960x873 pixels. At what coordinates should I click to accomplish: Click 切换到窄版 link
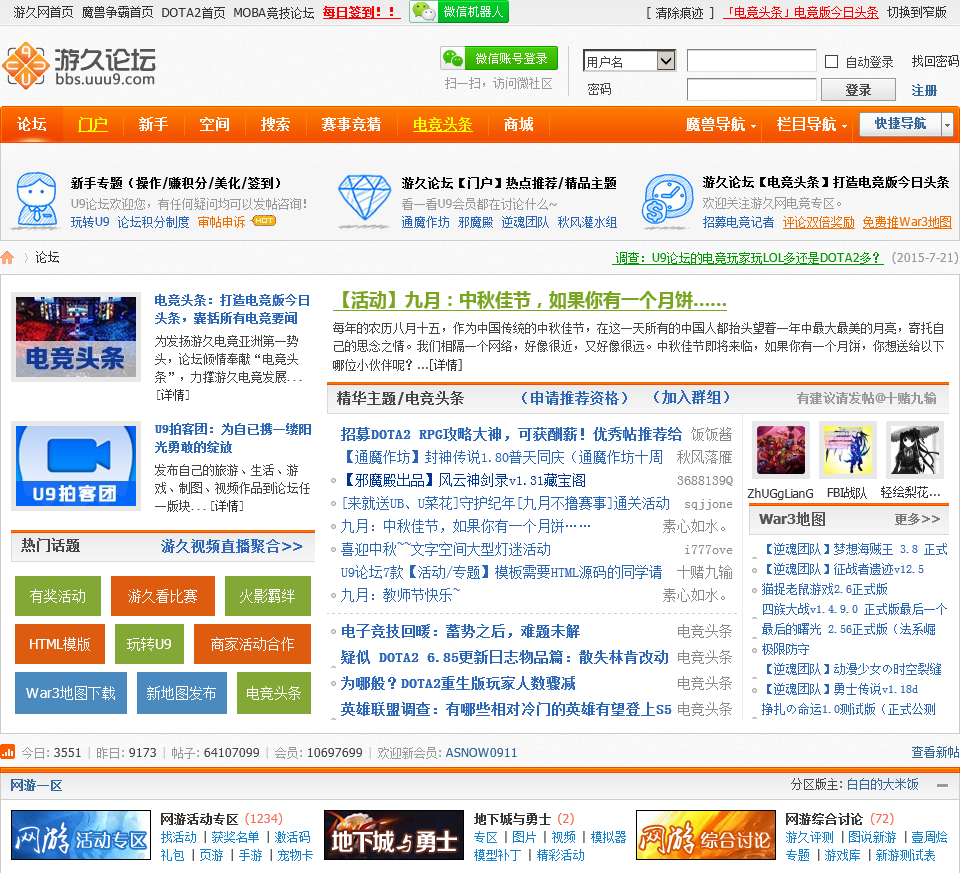917,12
